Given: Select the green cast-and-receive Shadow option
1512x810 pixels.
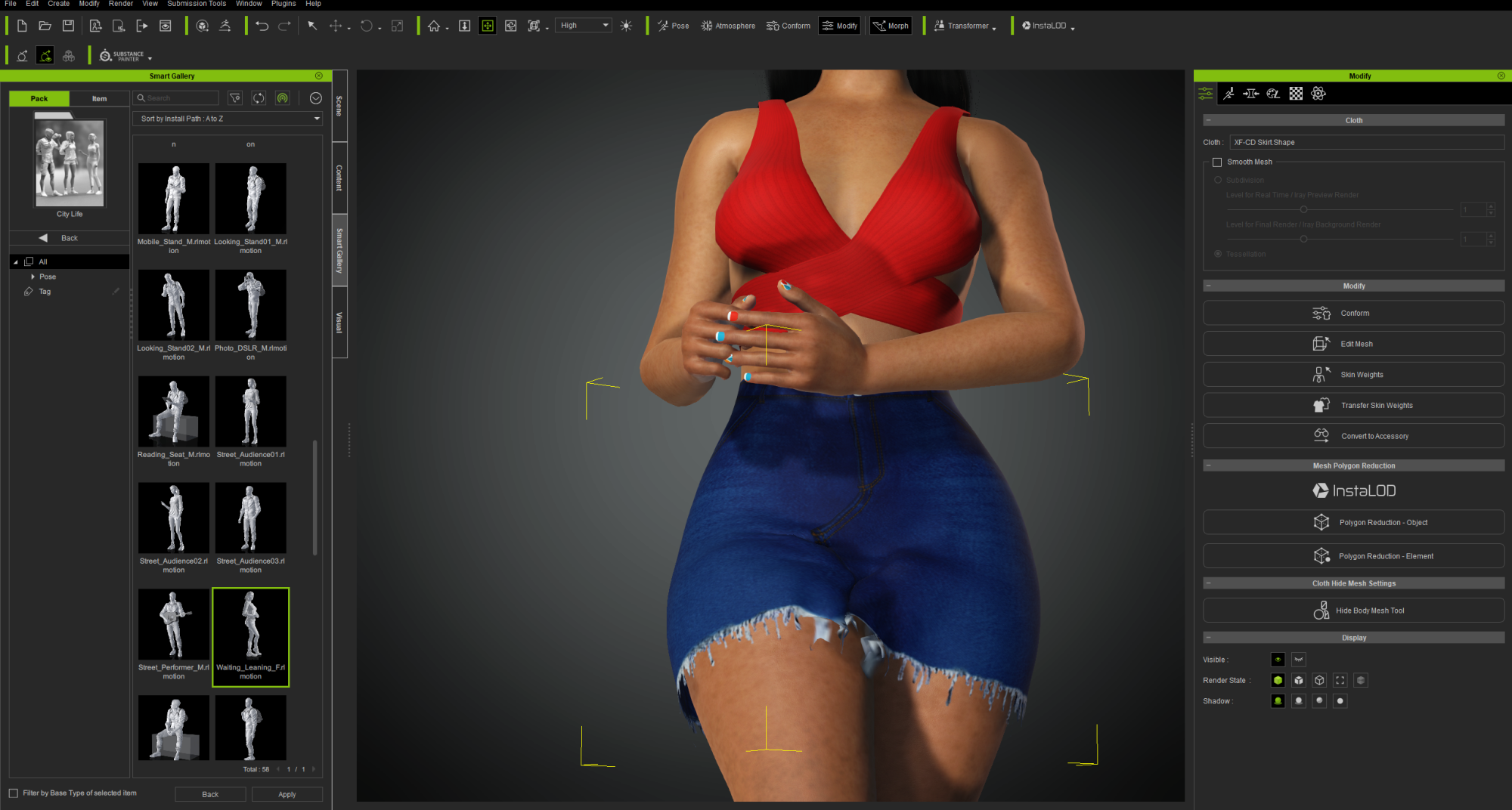Looking at the screenshot, I should (1278, 701).
